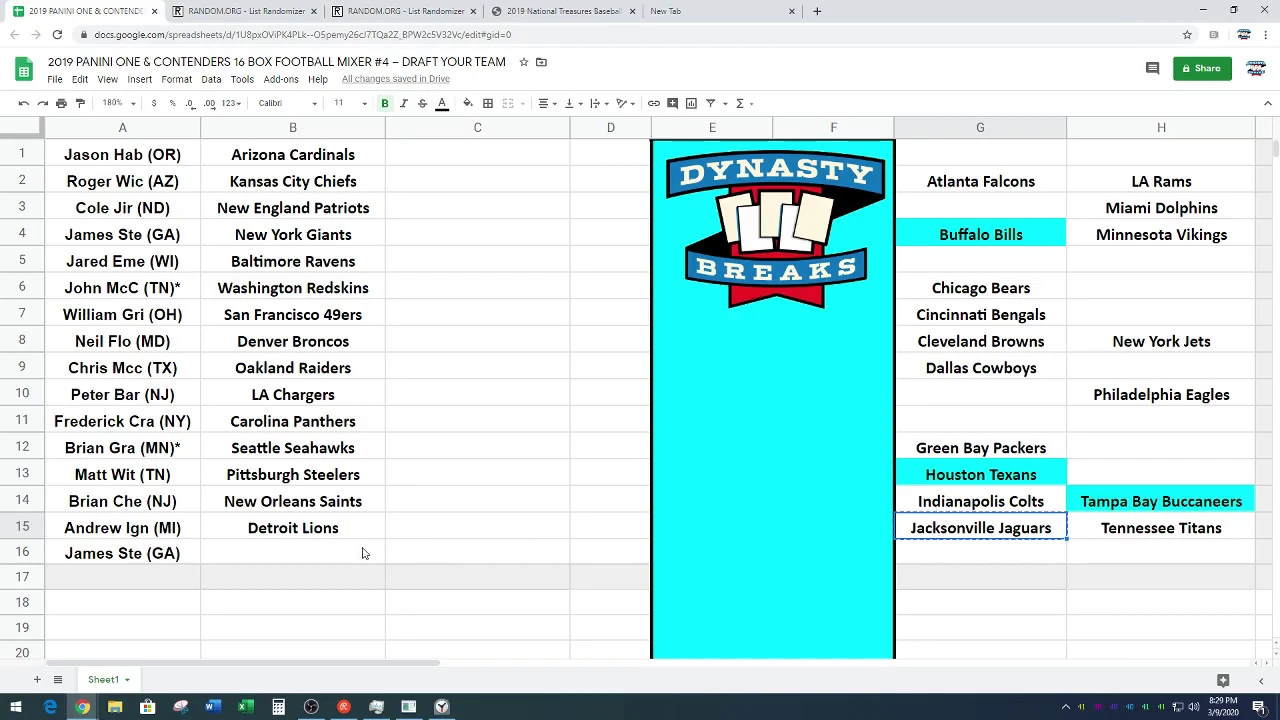Insert a chart via the toolbar
Viewport: 1280px width, 720px height.
[x=691, y=103]
